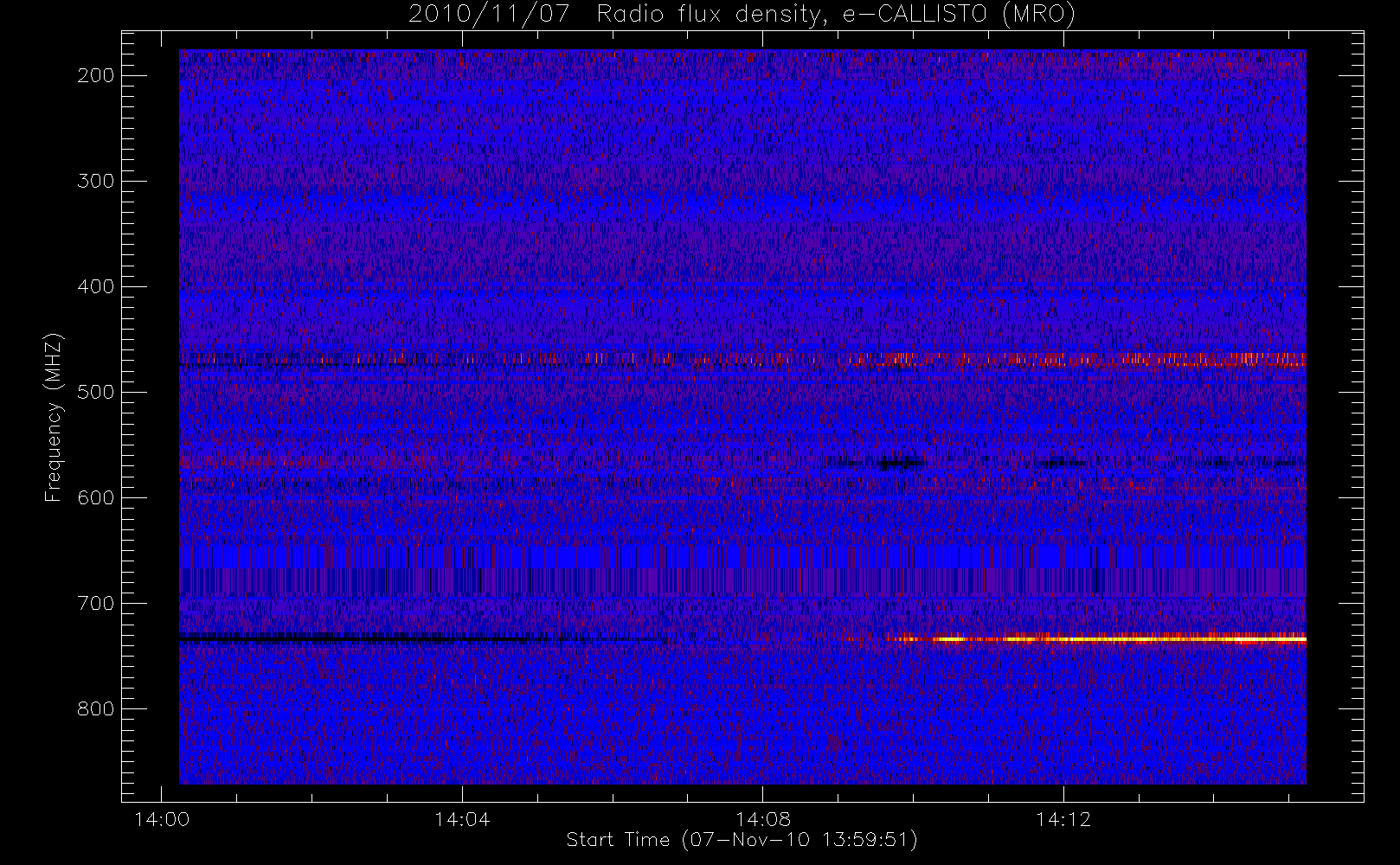The image size is (1400, 865).
Task: Click the 'Frequency (MHZ)' axis title
Action: (54, 417)
